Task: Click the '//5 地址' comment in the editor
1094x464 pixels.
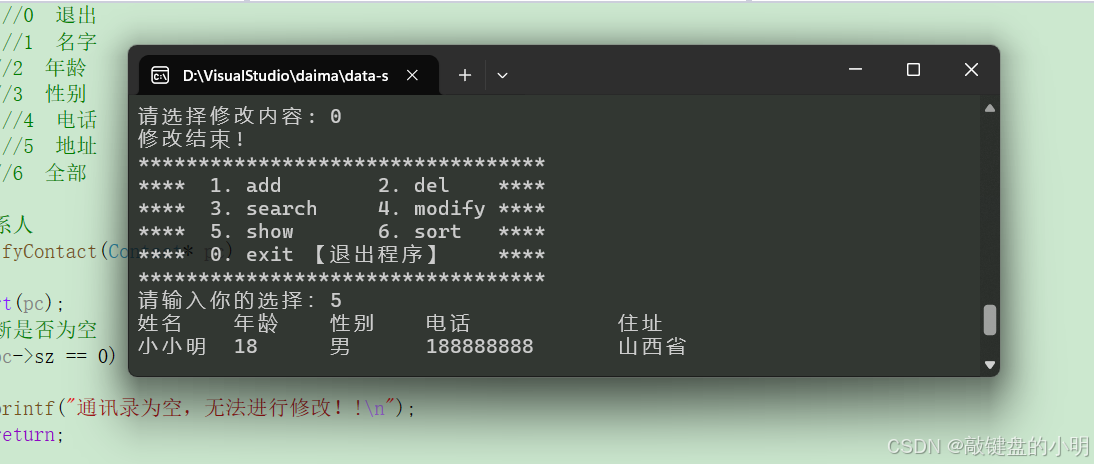Action: coord(48,147)
